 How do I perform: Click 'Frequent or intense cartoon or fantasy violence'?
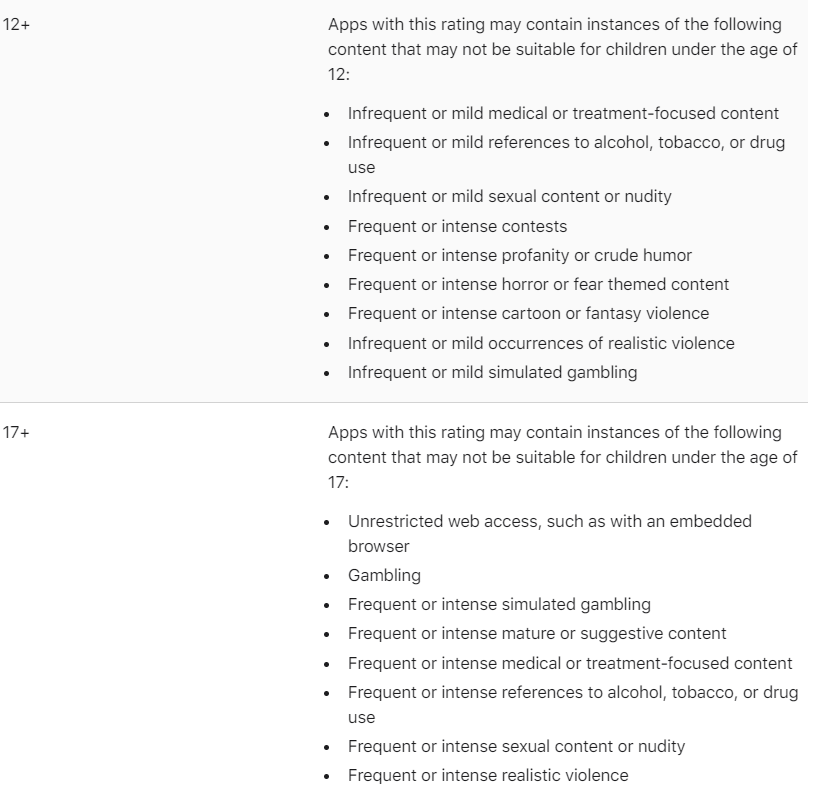pyautogui.click(x=528, y=314)
